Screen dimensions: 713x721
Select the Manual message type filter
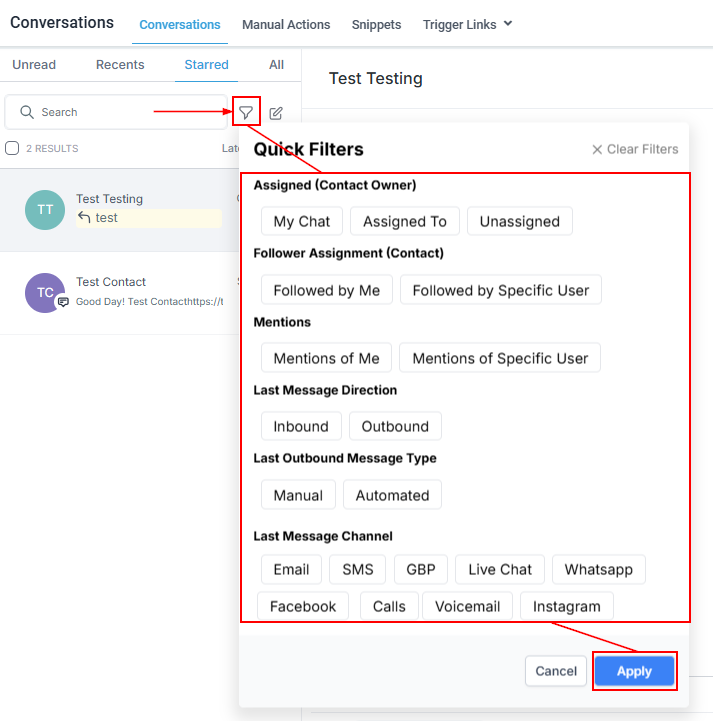298,495
